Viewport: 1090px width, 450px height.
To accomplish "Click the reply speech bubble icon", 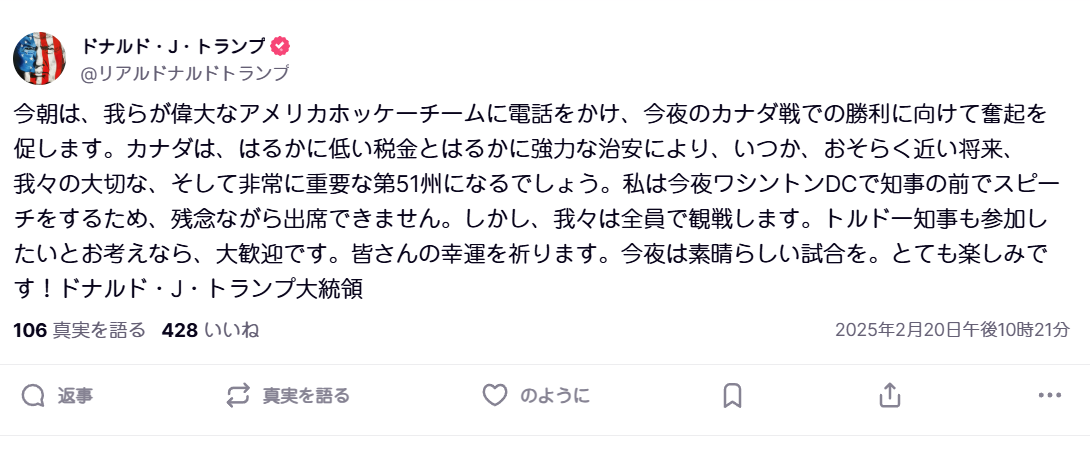I will 33,396.
